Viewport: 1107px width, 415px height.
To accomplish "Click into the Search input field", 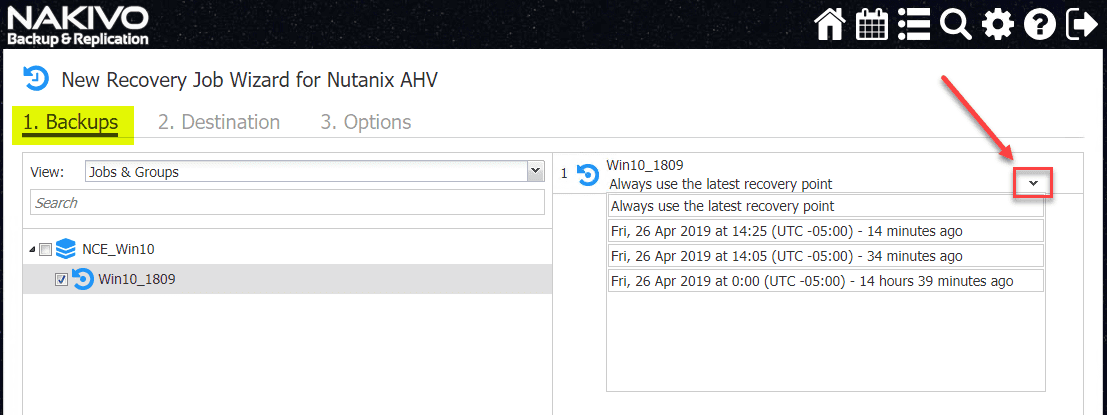I will tap(287, 203).
